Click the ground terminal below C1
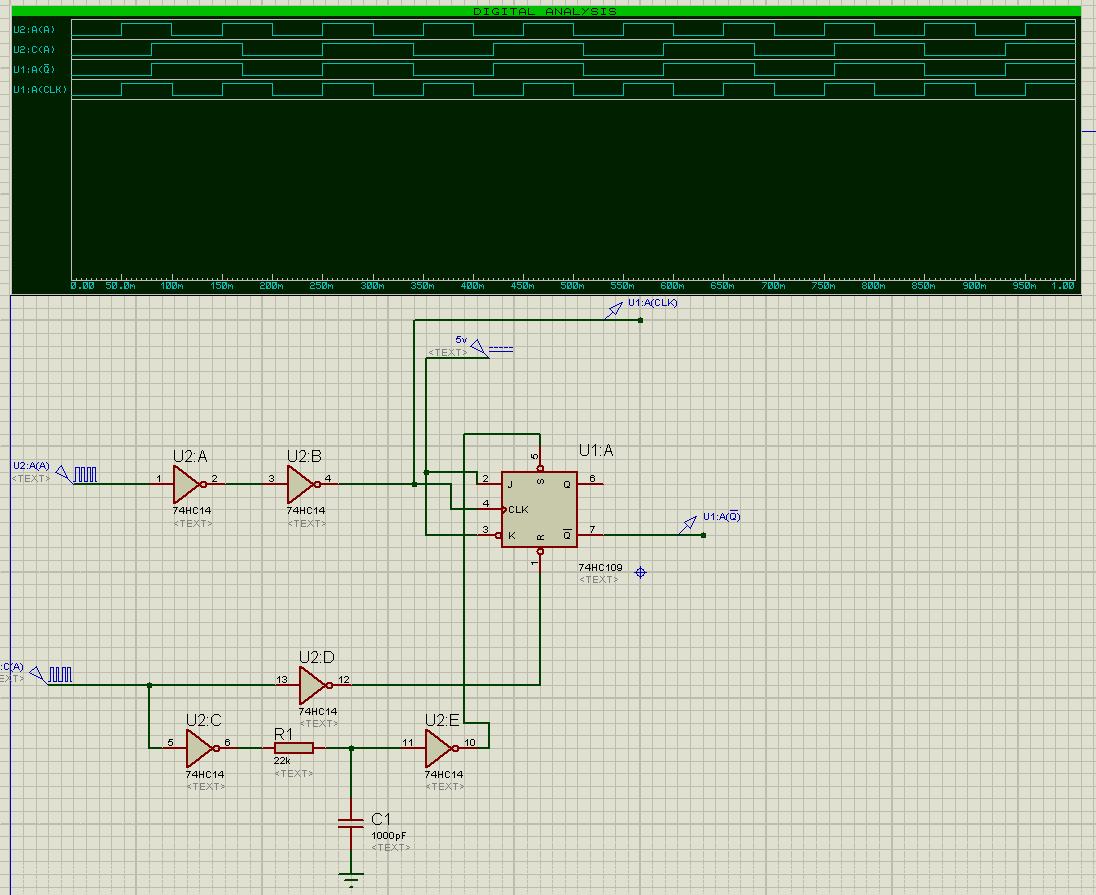Viewport: 1096px width, 895px height. 351,881
